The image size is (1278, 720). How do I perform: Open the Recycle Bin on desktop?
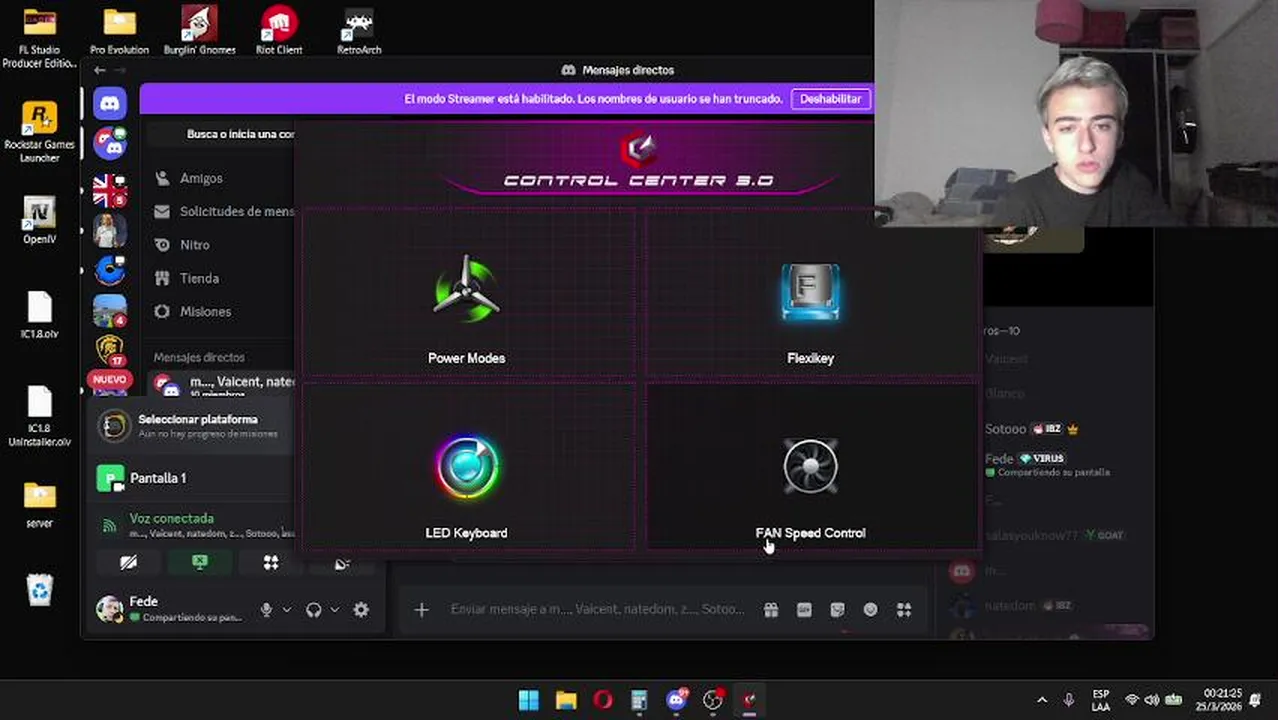coord(40,589)
